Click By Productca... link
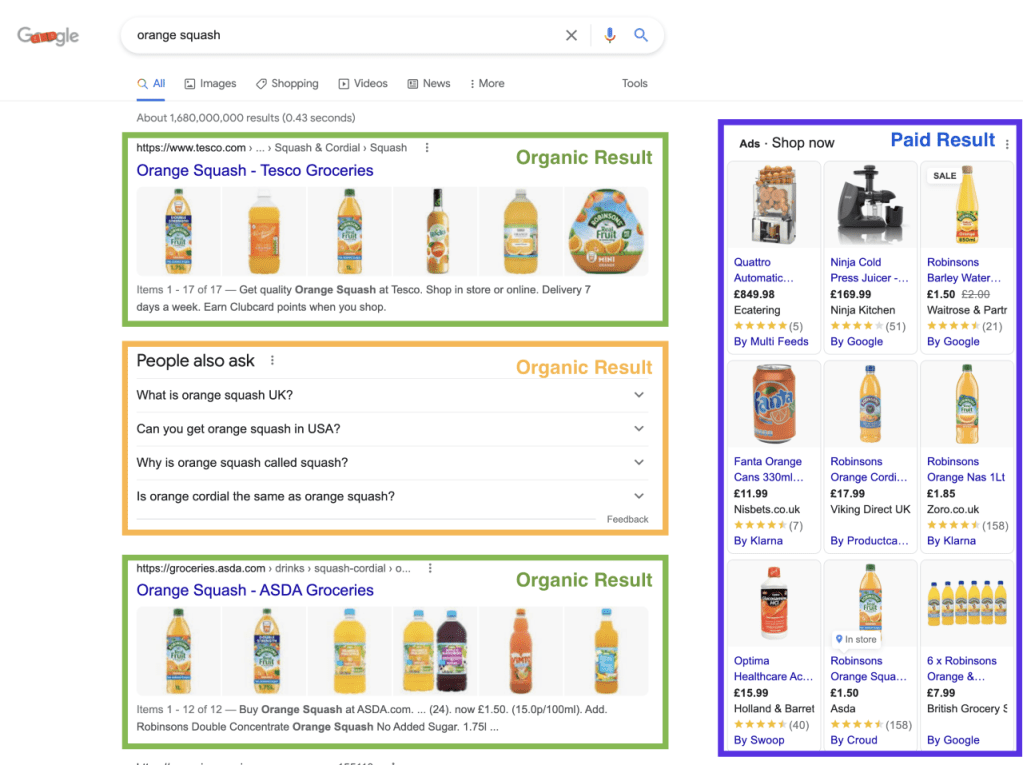 [869, 541]
